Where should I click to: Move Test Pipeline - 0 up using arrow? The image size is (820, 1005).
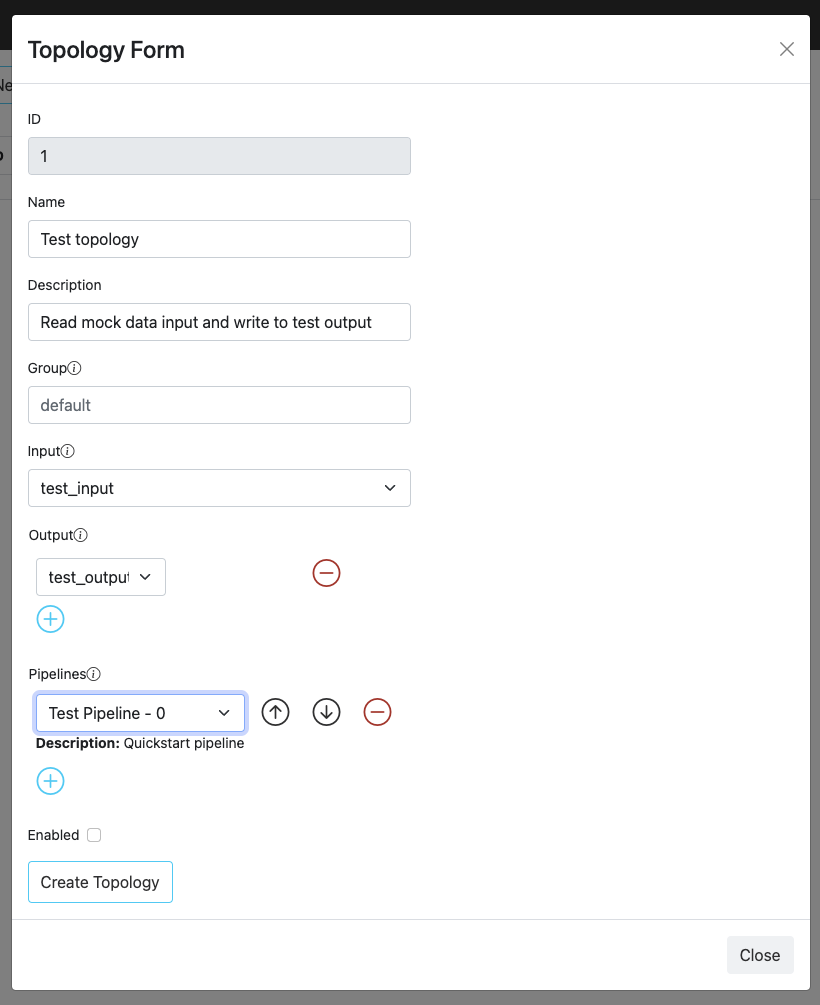click(x=275, y=711)
